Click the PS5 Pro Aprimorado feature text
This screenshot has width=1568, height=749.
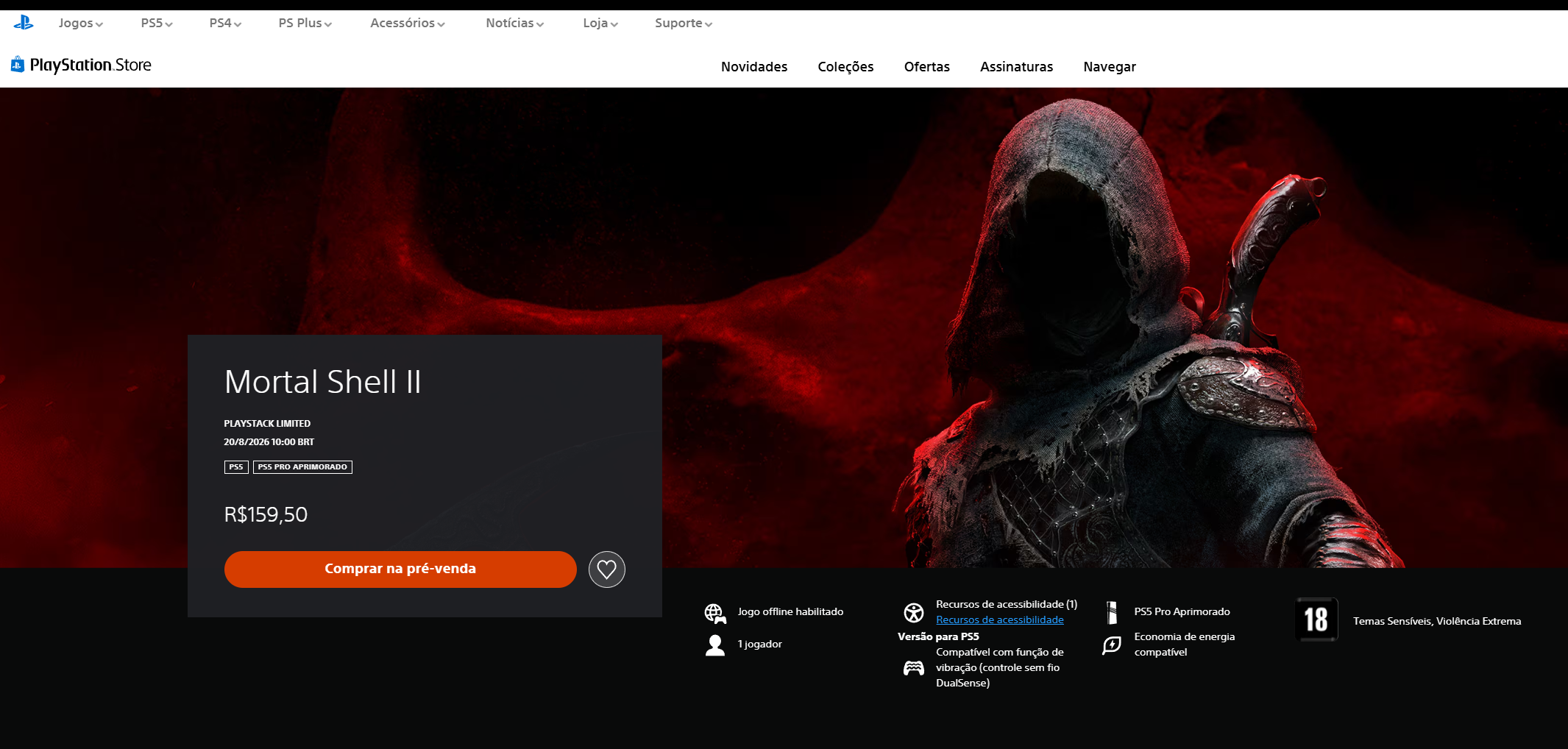pos(1182,612)
